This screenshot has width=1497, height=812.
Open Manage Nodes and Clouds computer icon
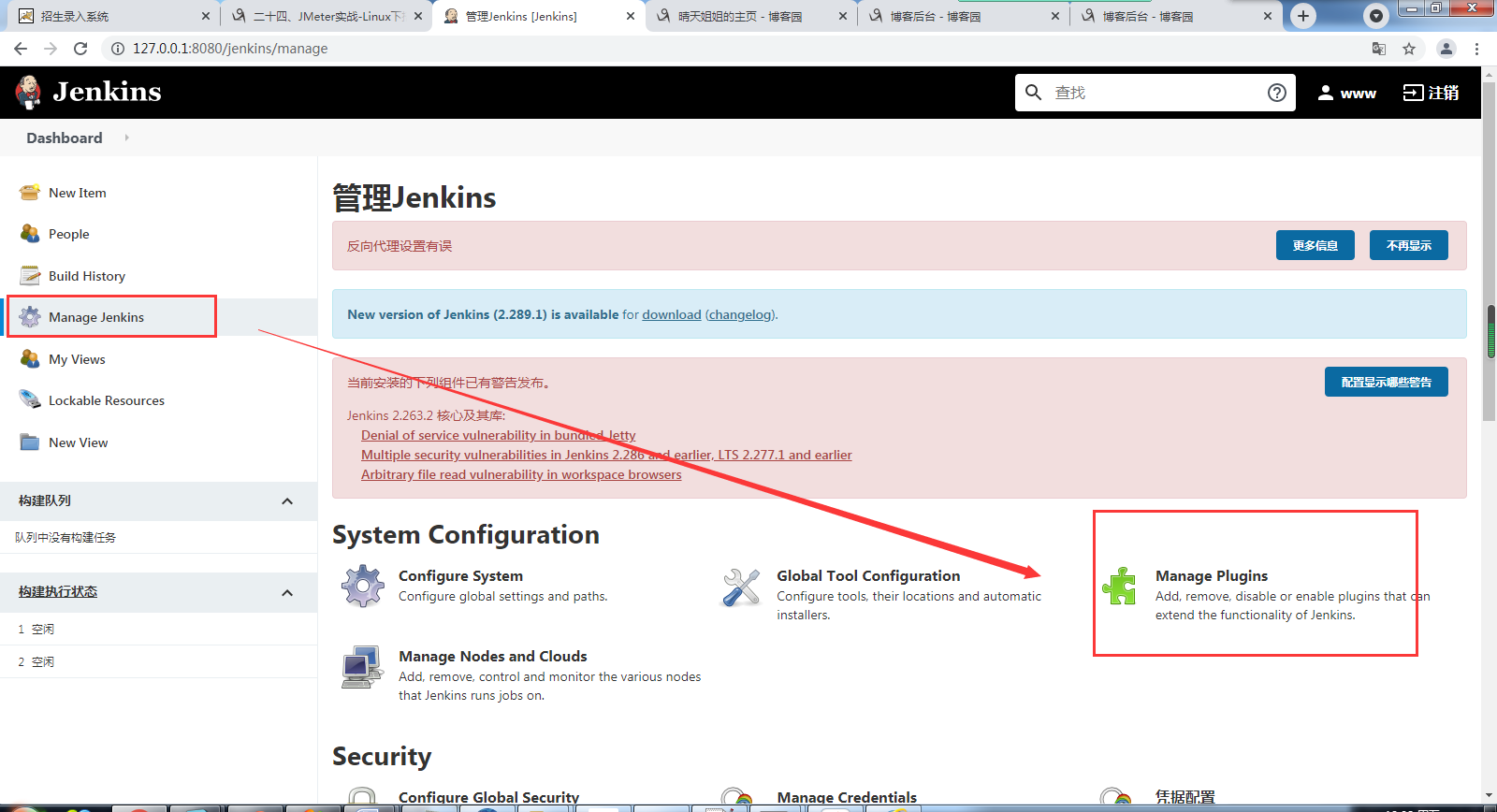tap(363, 667)
